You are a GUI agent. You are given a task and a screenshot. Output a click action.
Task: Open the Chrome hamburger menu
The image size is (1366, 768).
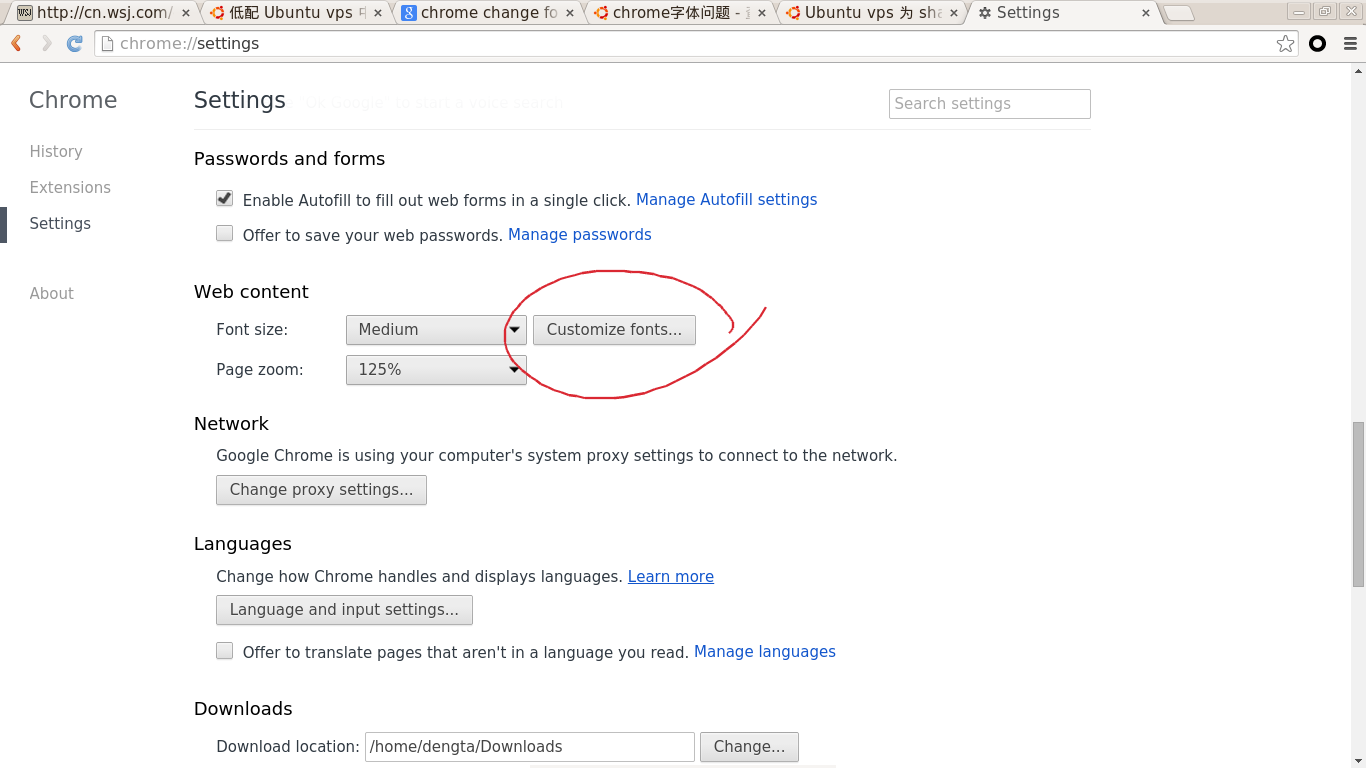pyautogui.click(x=1349, y=43)
